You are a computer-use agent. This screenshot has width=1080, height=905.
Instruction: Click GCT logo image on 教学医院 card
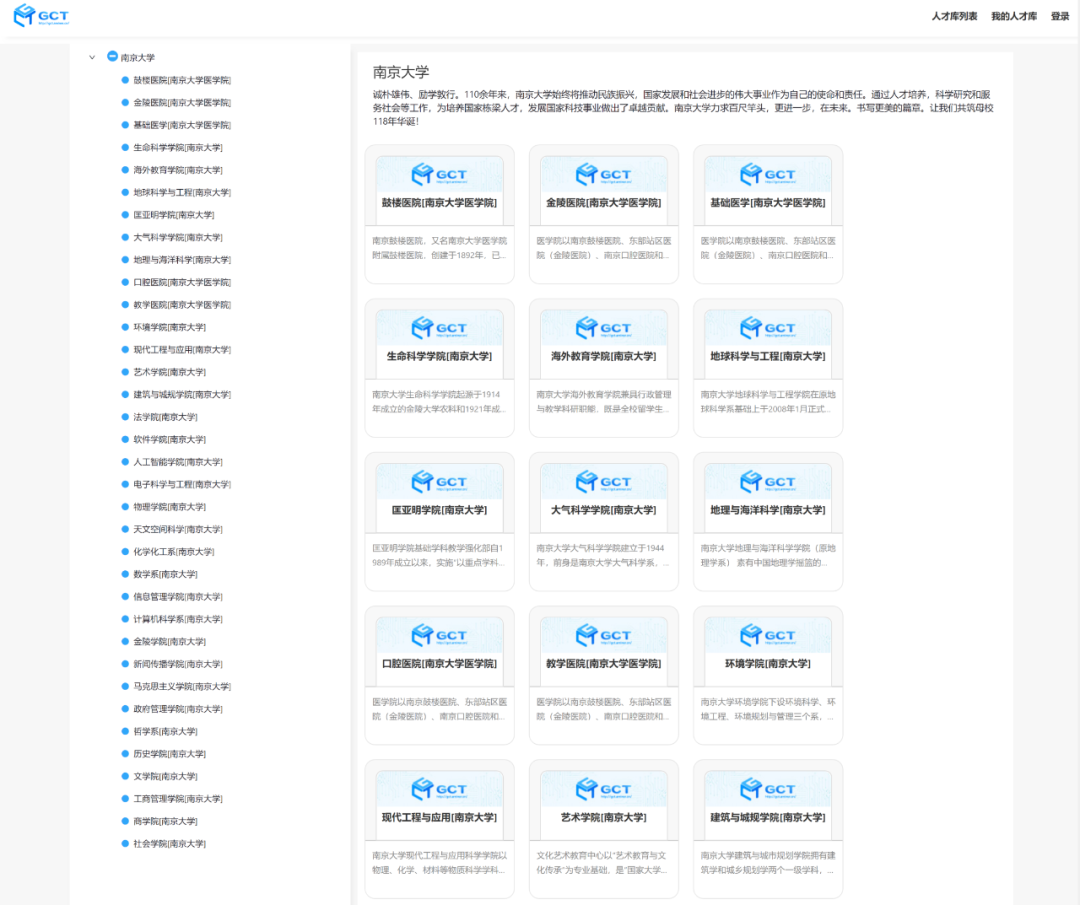tap(603, 635)
